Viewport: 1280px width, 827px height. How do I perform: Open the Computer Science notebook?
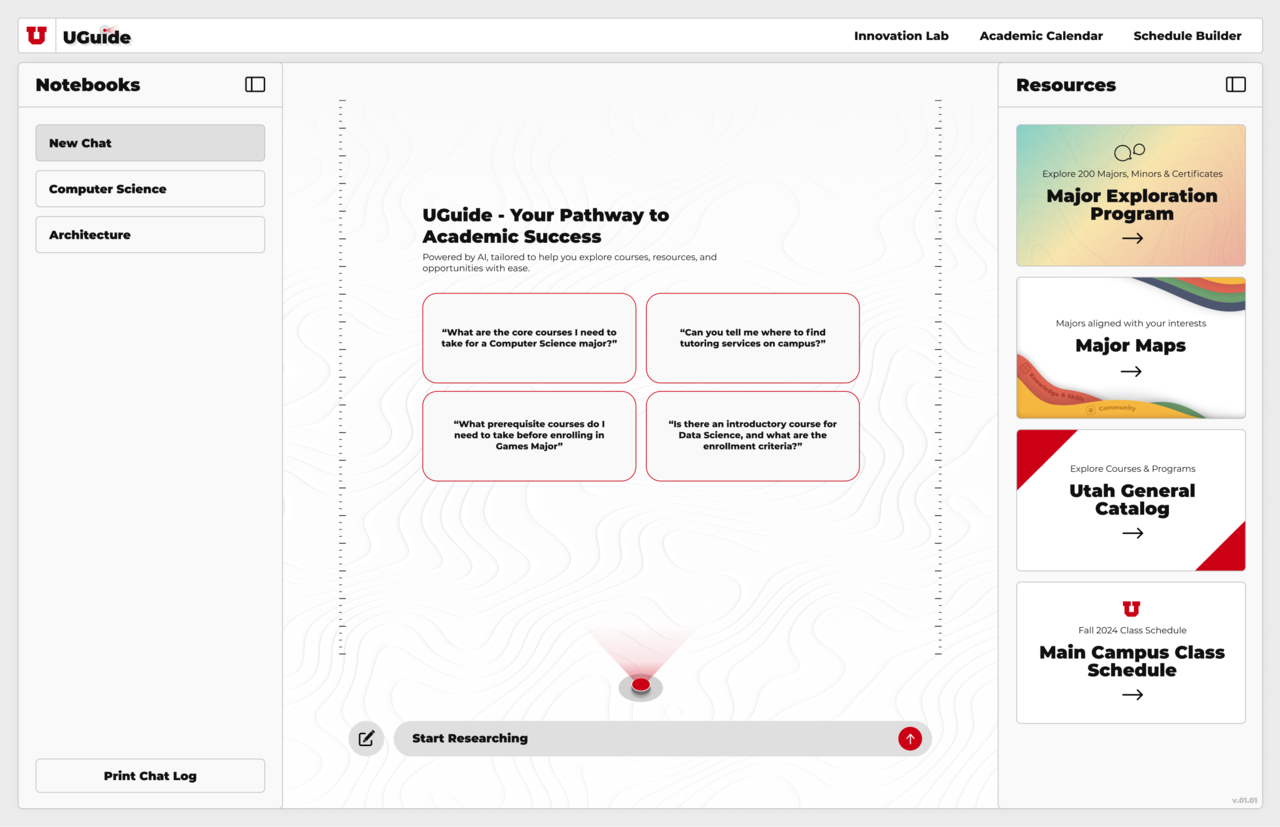[150, 189]
